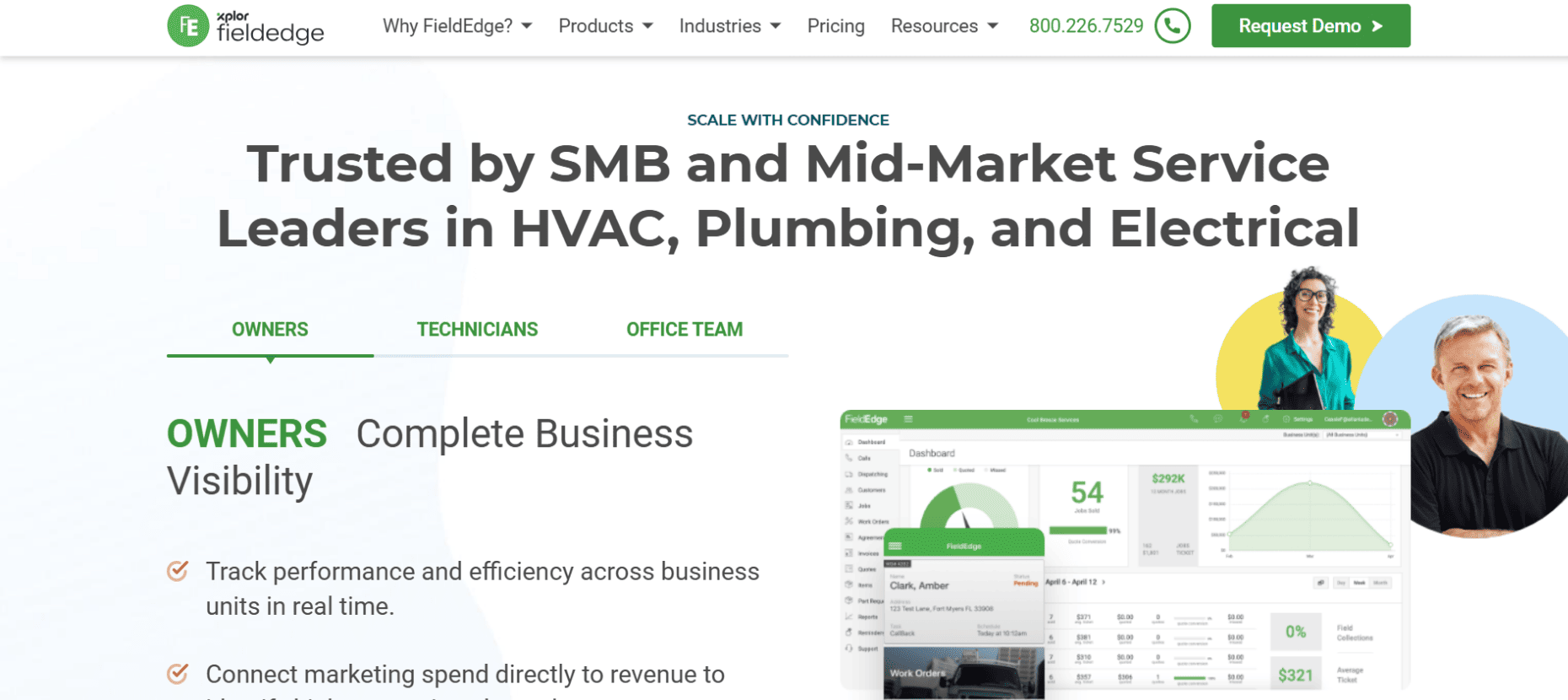The height and width of the screenshot is (700, 1568).
Task: Click the checkmark icon beside Connect marketing spend
Action: pos(177,674)
